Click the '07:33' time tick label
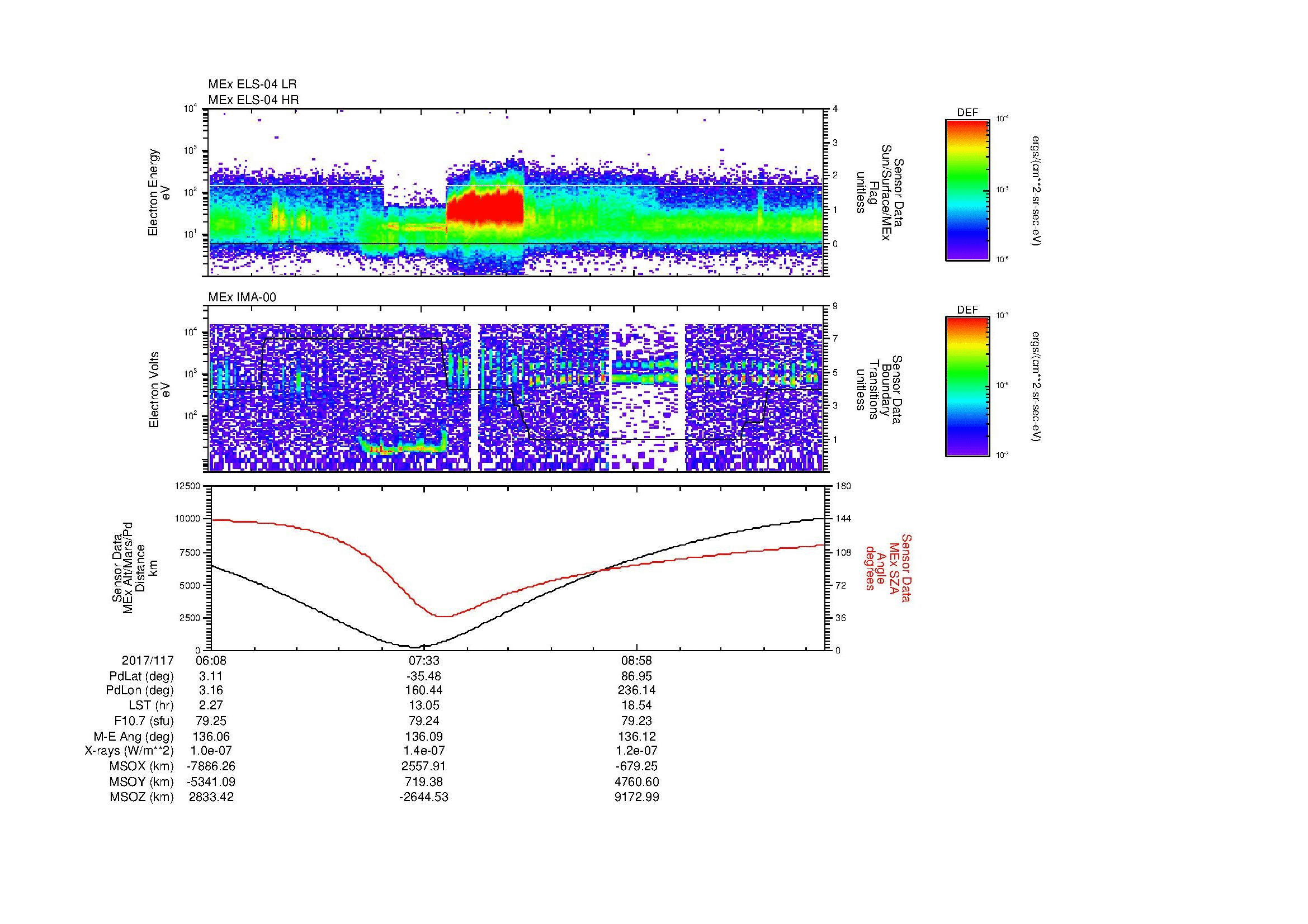Viewport: 1308px width, 924px height. click(x=424, y=661)
